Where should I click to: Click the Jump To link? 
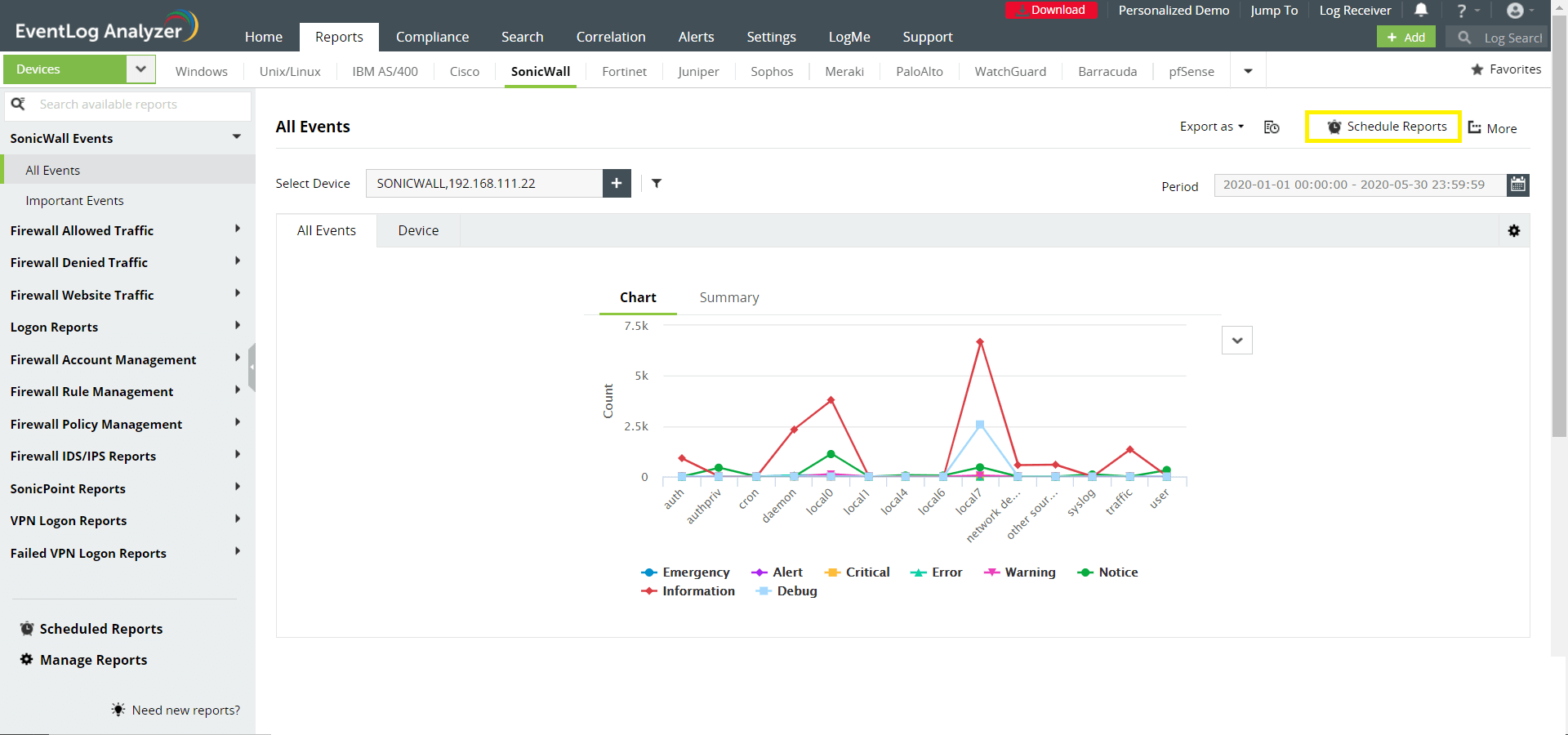tap(1274, 10)
